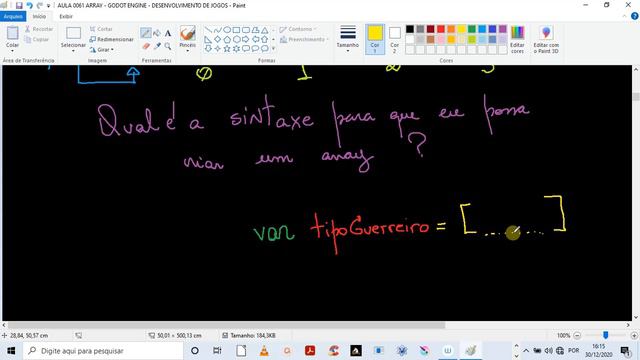
Task: Click the Copiar button
Action: 36,40
